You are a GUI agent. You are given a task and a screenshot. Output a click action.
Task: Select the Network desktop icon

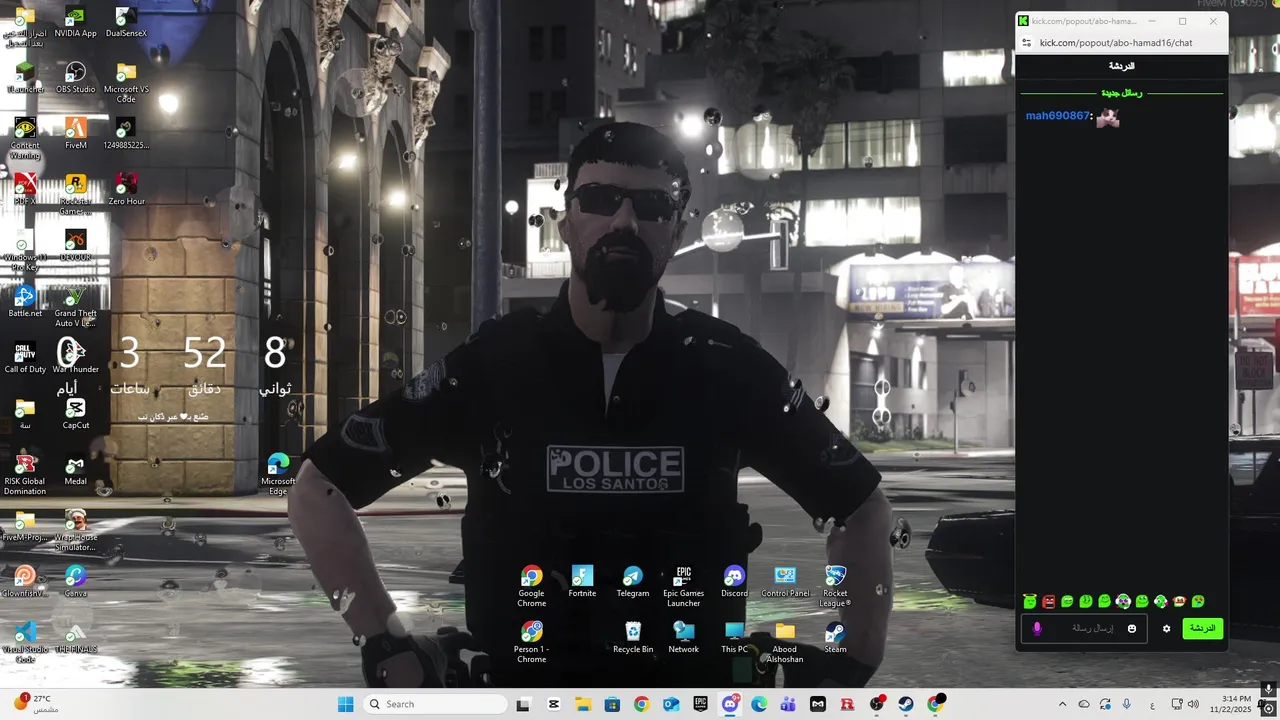(x=683, y=638)
